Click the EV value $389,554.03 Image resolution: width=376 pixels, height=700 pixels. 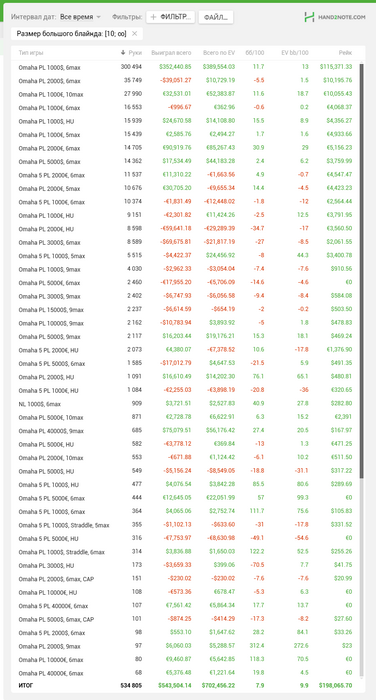click(x=219, y=67)
